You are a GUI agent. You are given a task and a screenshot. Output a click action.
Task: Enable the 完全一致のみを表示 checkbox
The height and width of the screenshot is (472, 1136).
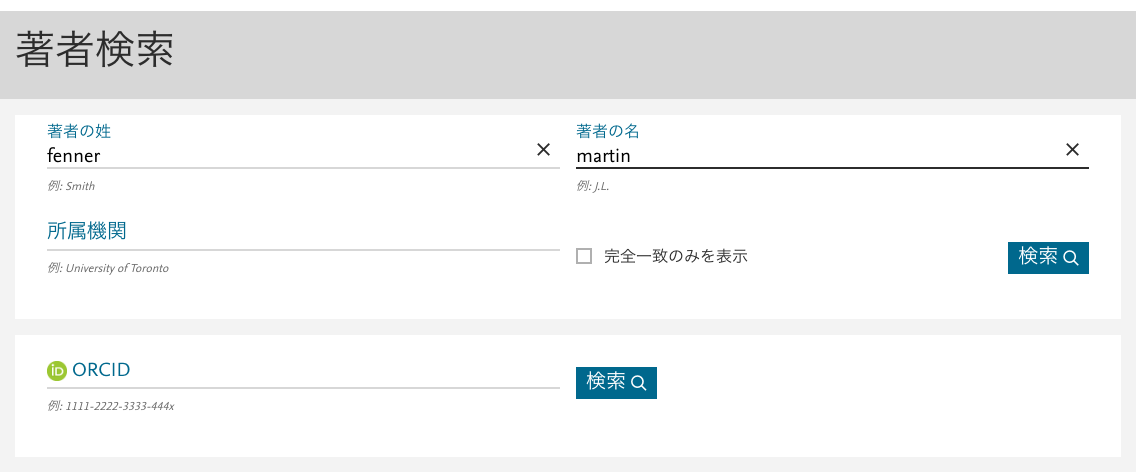pos(584,256)
